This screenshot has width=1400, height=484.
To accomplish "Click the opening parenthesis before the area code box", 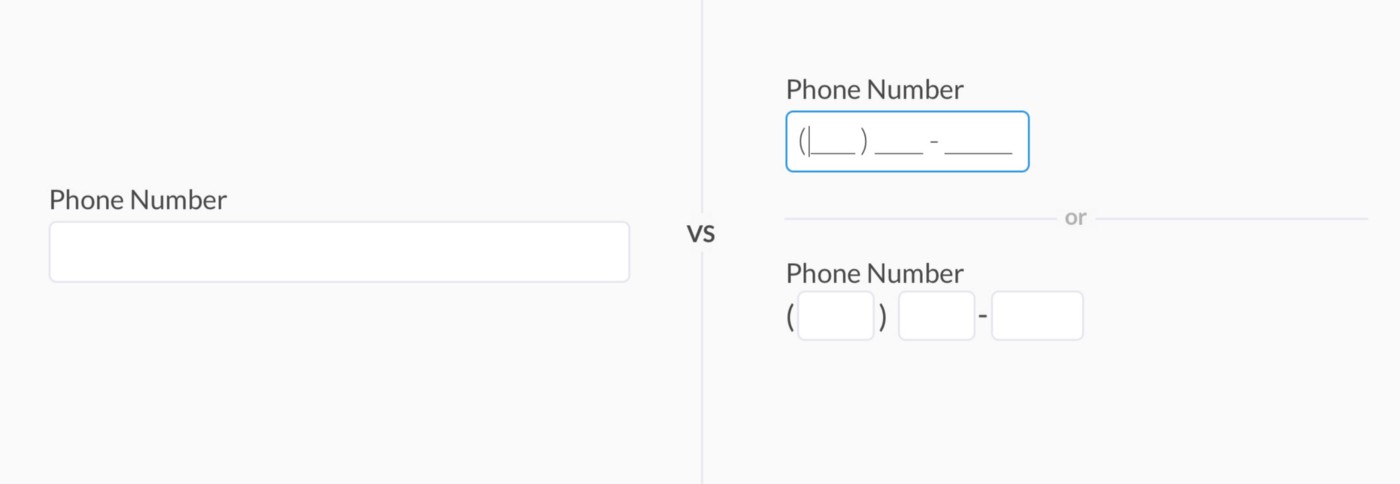I will [790, 317].
